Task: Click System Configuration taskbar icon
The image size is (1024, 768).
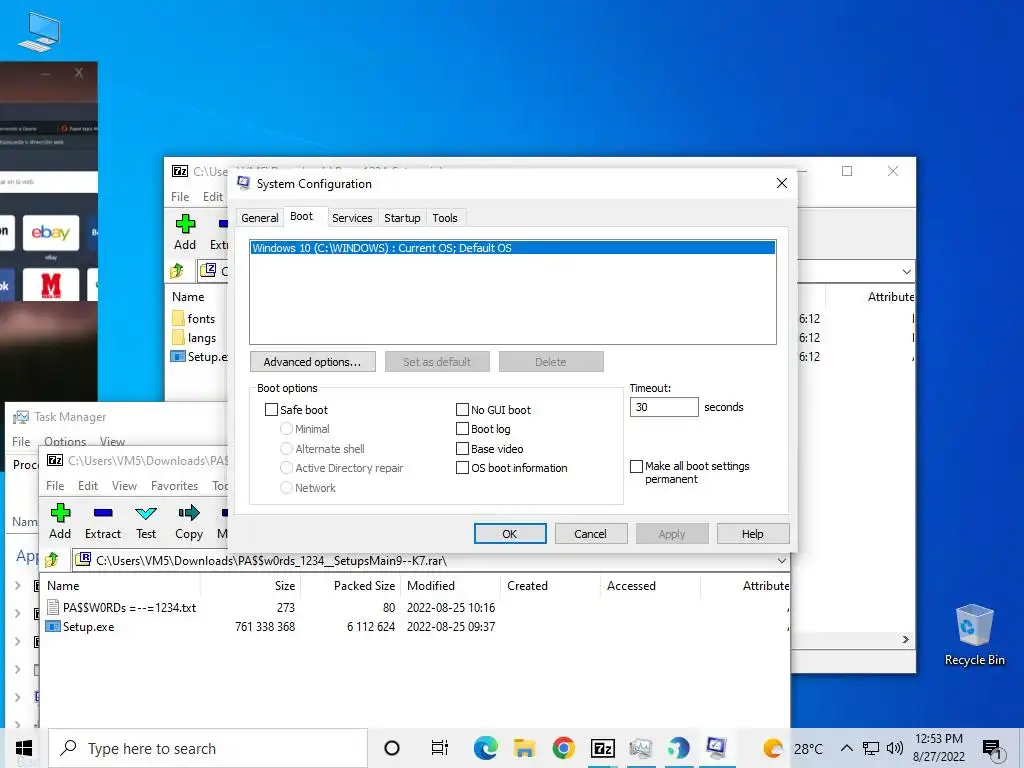Action: tap(716, 748)
